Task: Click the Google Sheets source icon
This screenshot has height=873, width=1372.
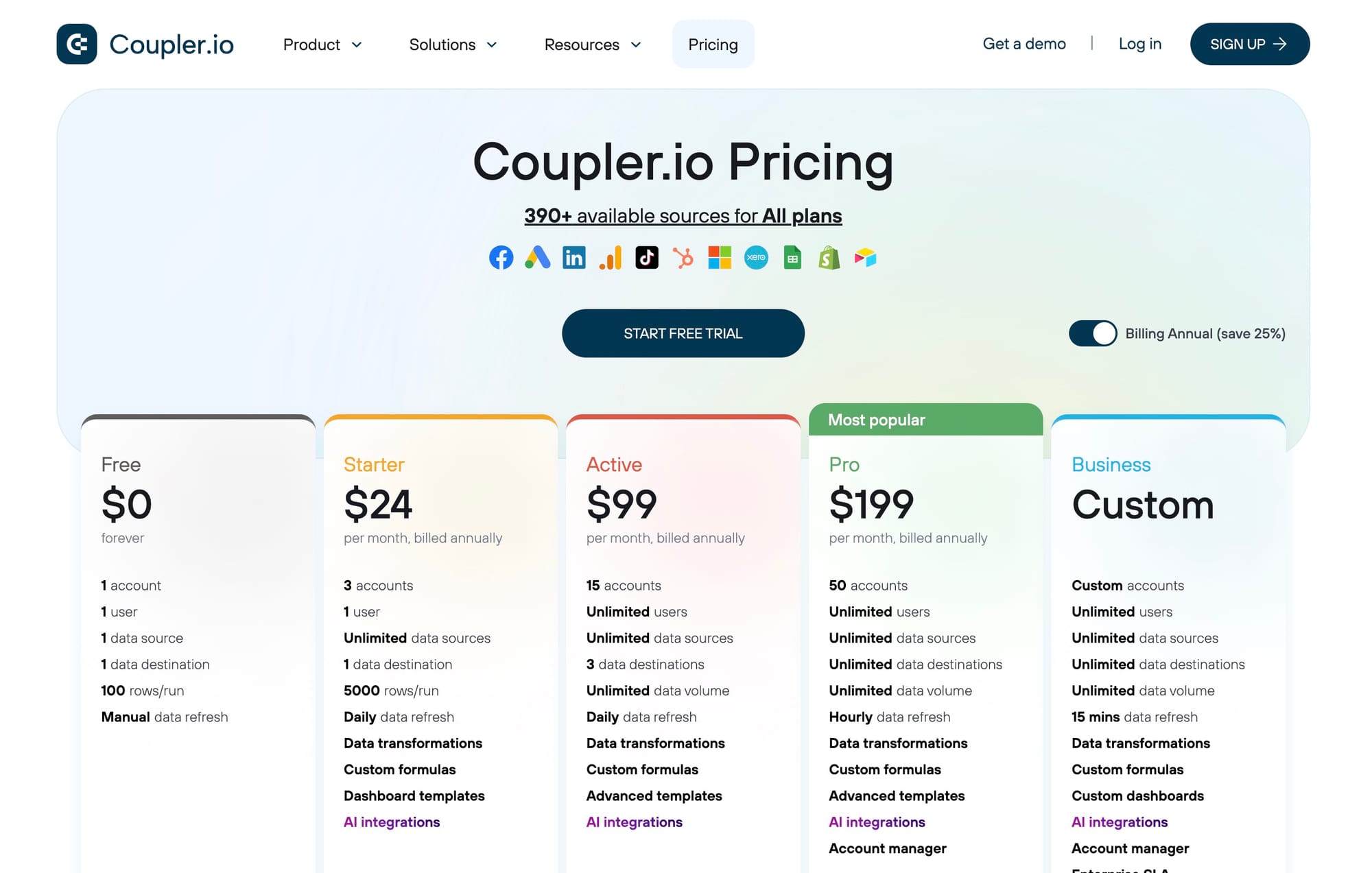Action: click(x=792, y=258)
